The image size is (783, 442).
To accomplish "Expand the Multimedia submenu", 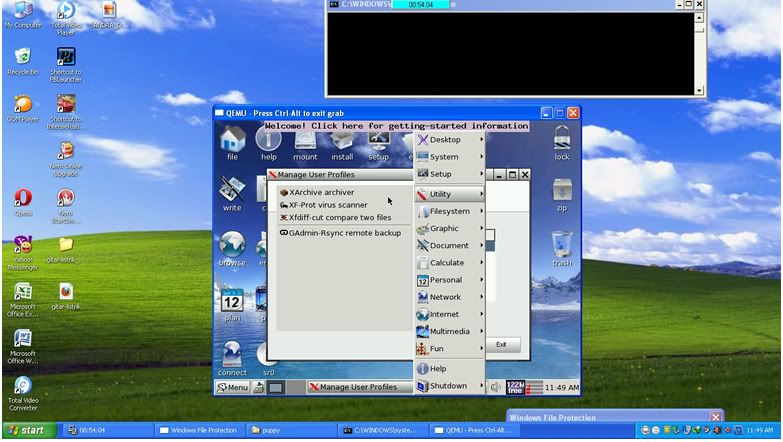I will point(450,332).
